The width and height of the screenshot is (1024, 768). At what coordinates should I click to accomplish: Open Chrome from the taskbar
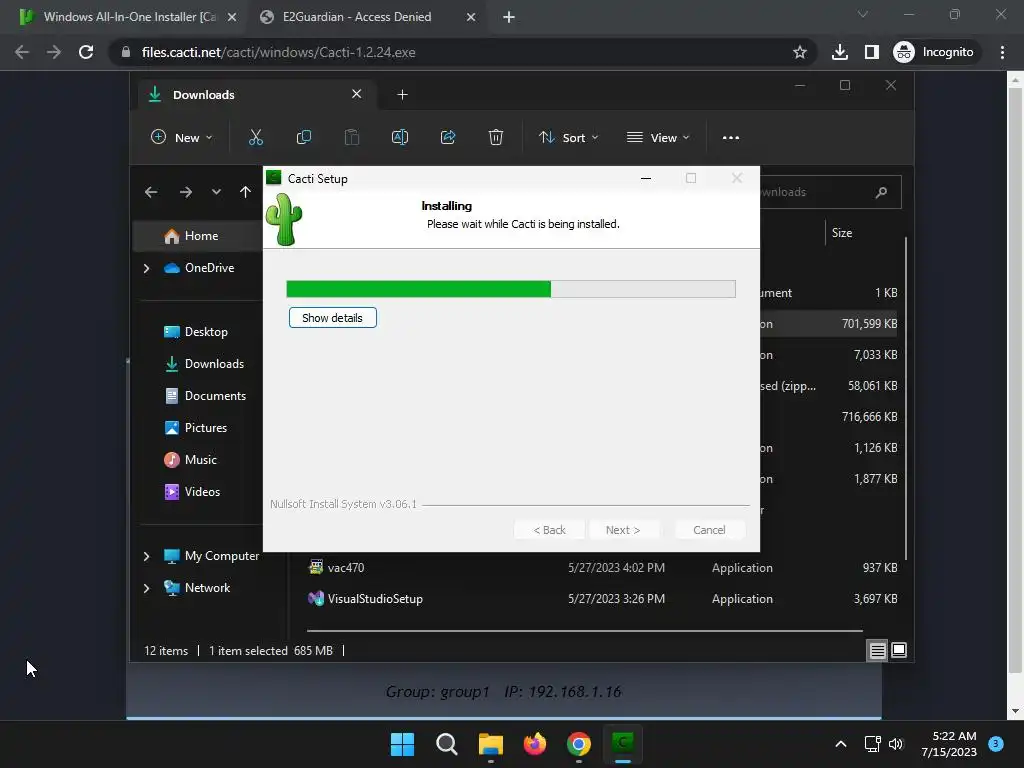[579, 744]
